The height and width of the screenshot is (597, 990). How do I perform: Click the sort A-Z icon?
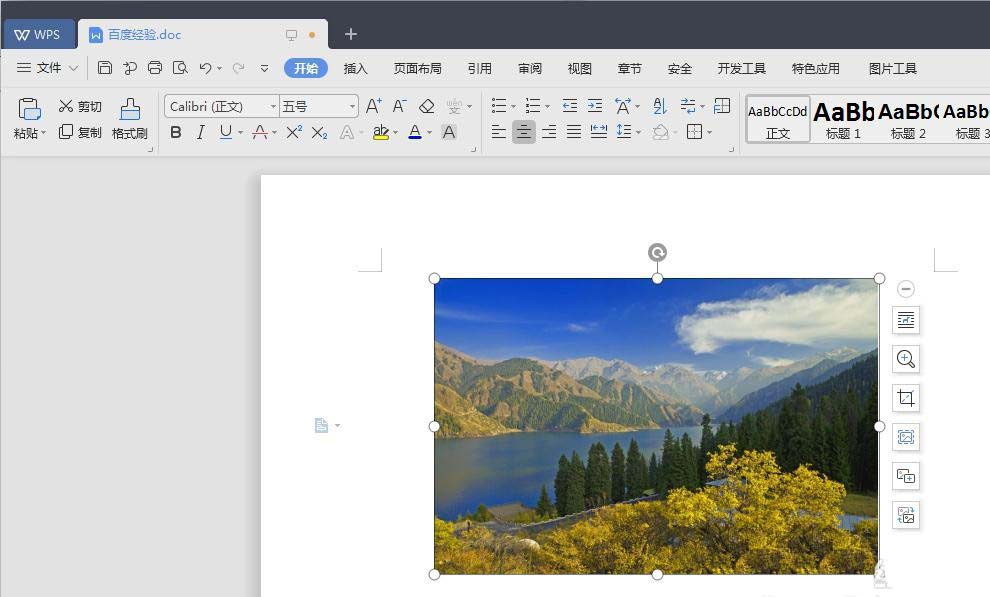click(x=659, y=106)
